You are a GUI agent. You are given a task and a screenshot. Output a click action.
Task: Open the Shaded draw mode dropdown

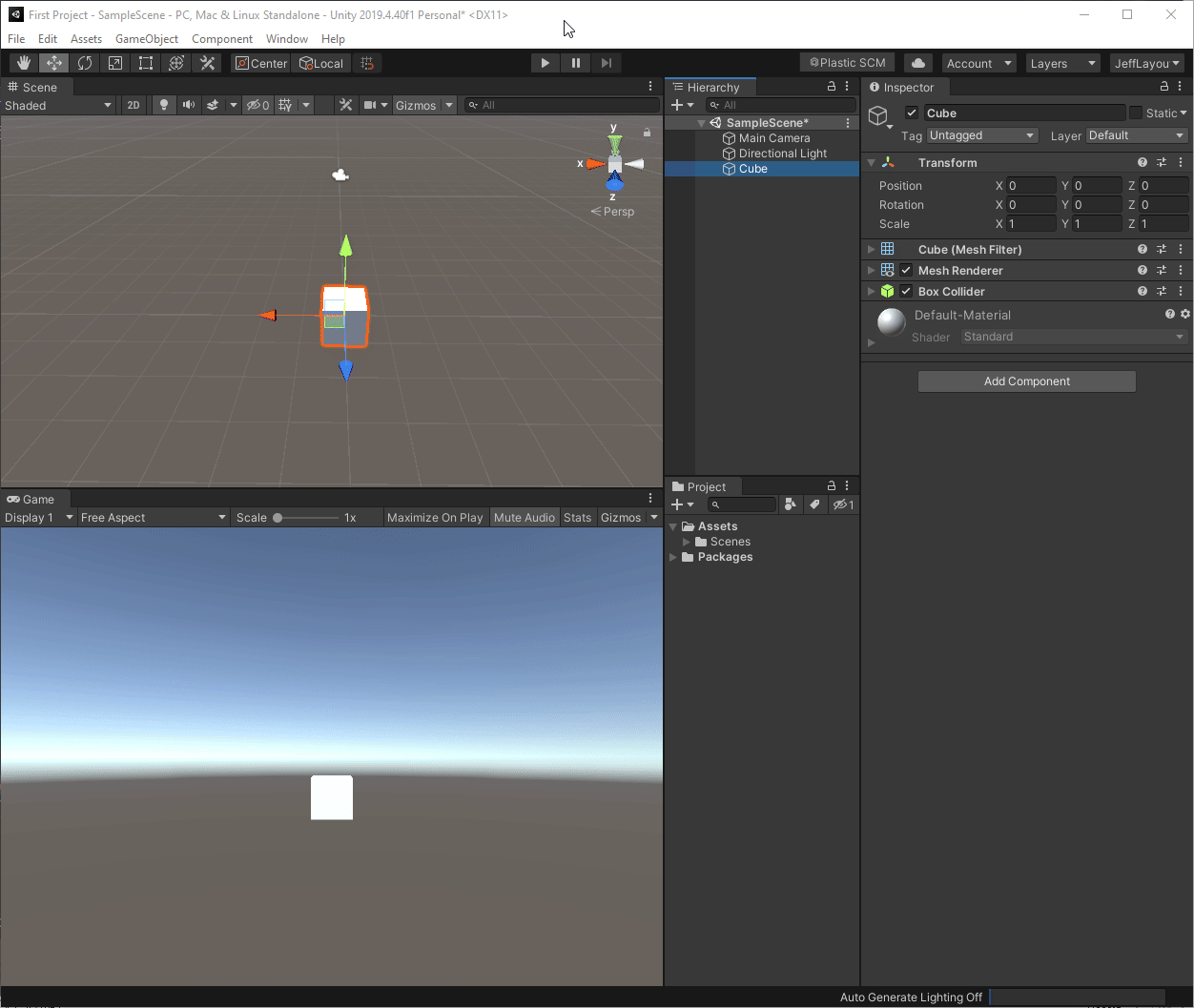coord(57,105)
